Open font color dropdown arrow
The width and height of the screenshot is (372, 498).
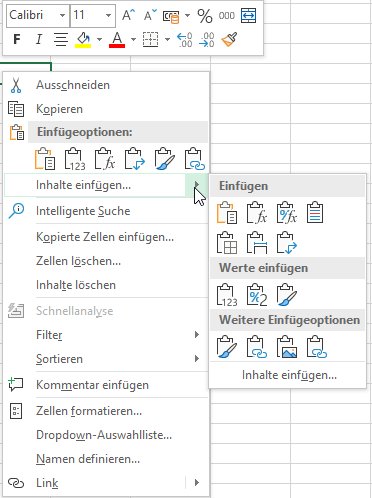pyautogui.click(x=133, y=40)
